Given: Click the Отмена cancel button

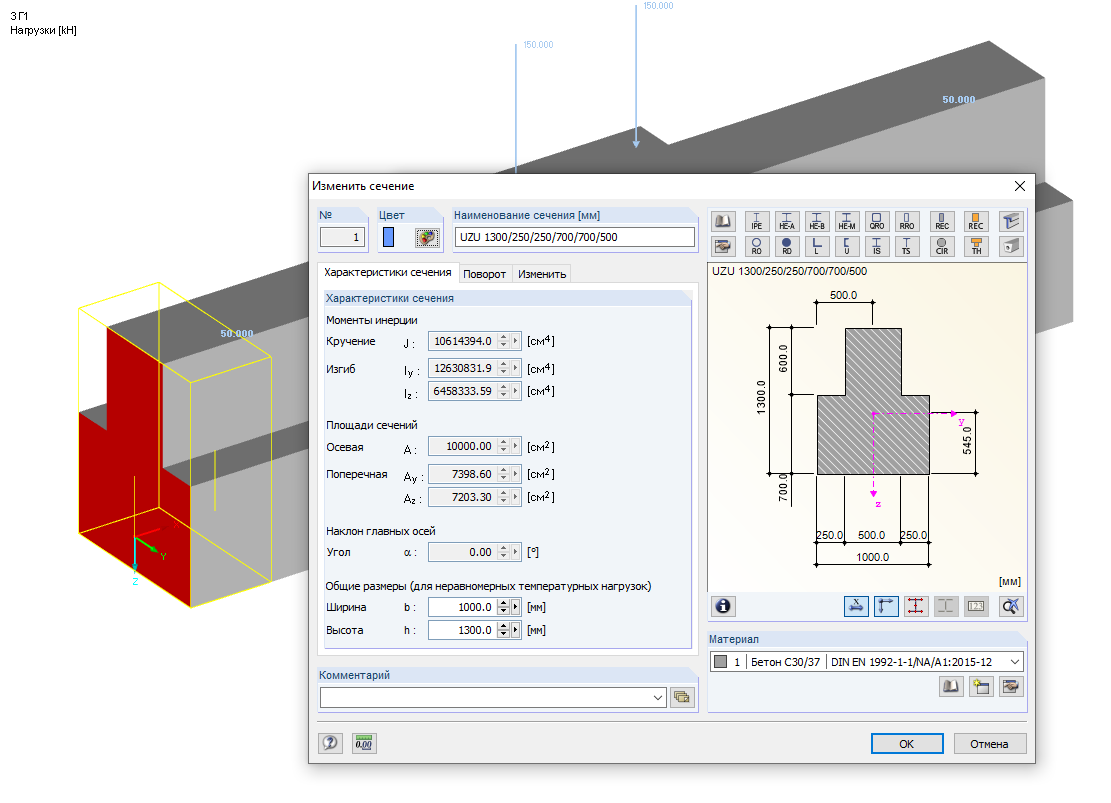Looking at the screenshot, I should (x=989, y=743).
